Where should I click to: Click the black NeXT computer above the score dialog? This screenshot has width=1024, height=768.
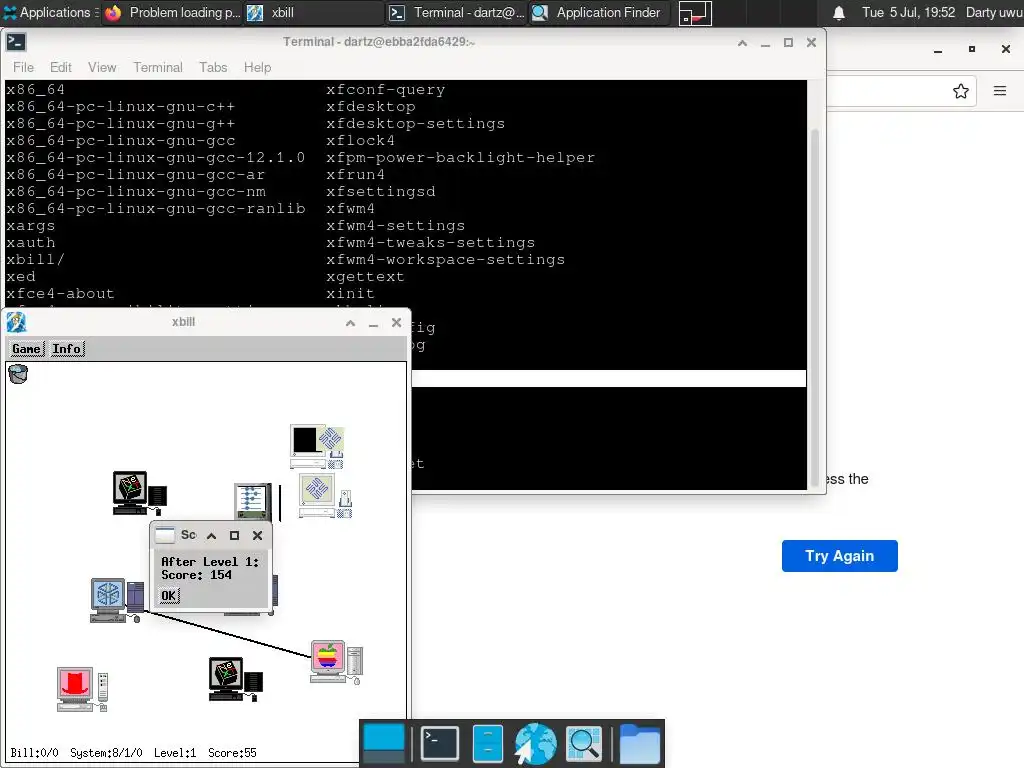click(140, 493)
